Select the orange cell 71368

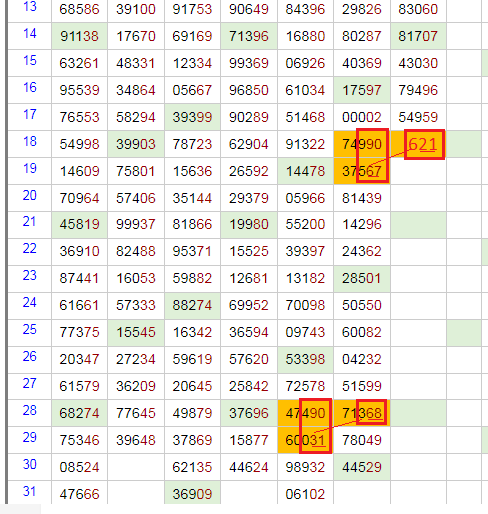click(x=362, y=413)
